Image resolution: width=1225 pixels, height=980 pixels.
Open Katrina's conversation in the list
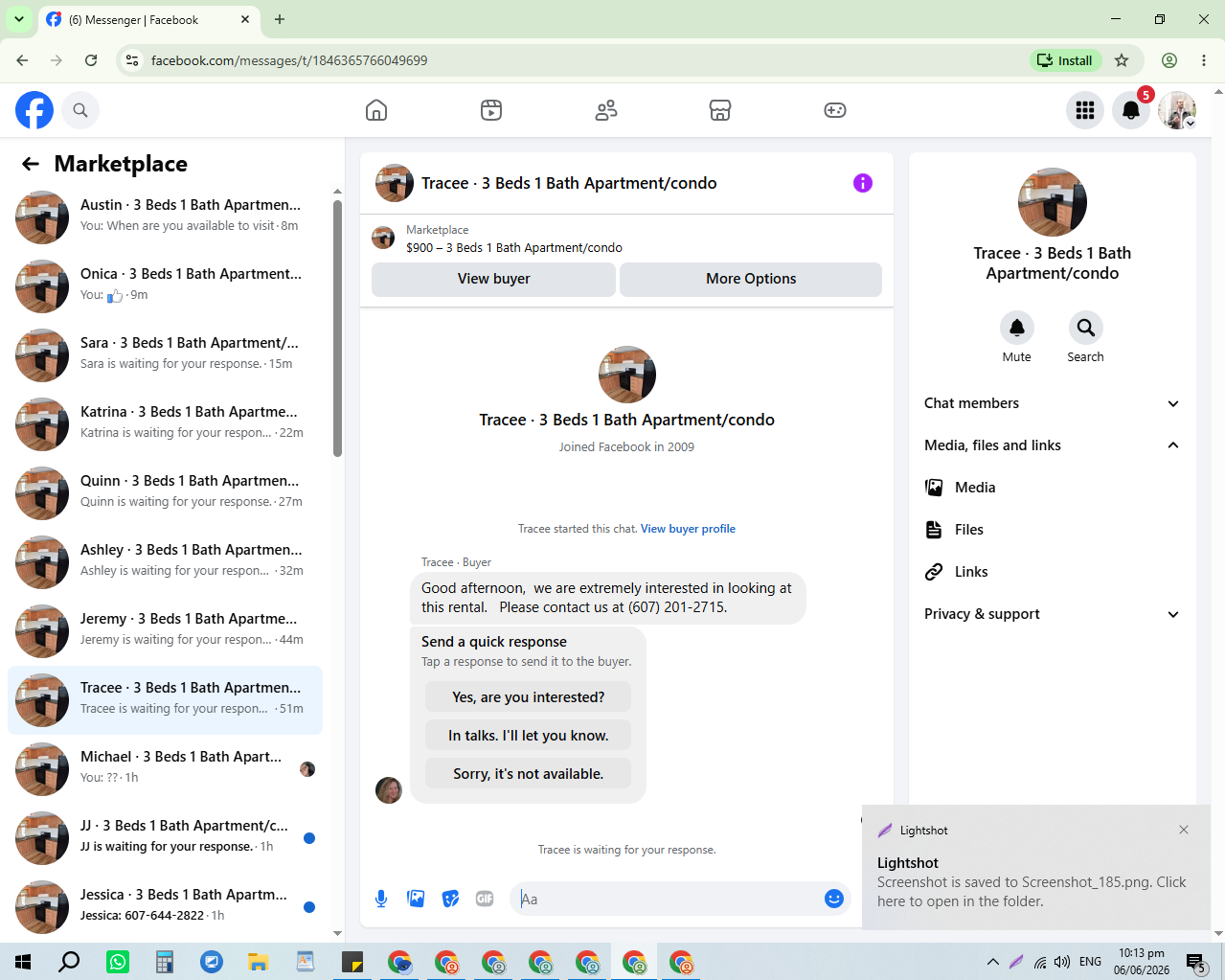coord(165,424)
